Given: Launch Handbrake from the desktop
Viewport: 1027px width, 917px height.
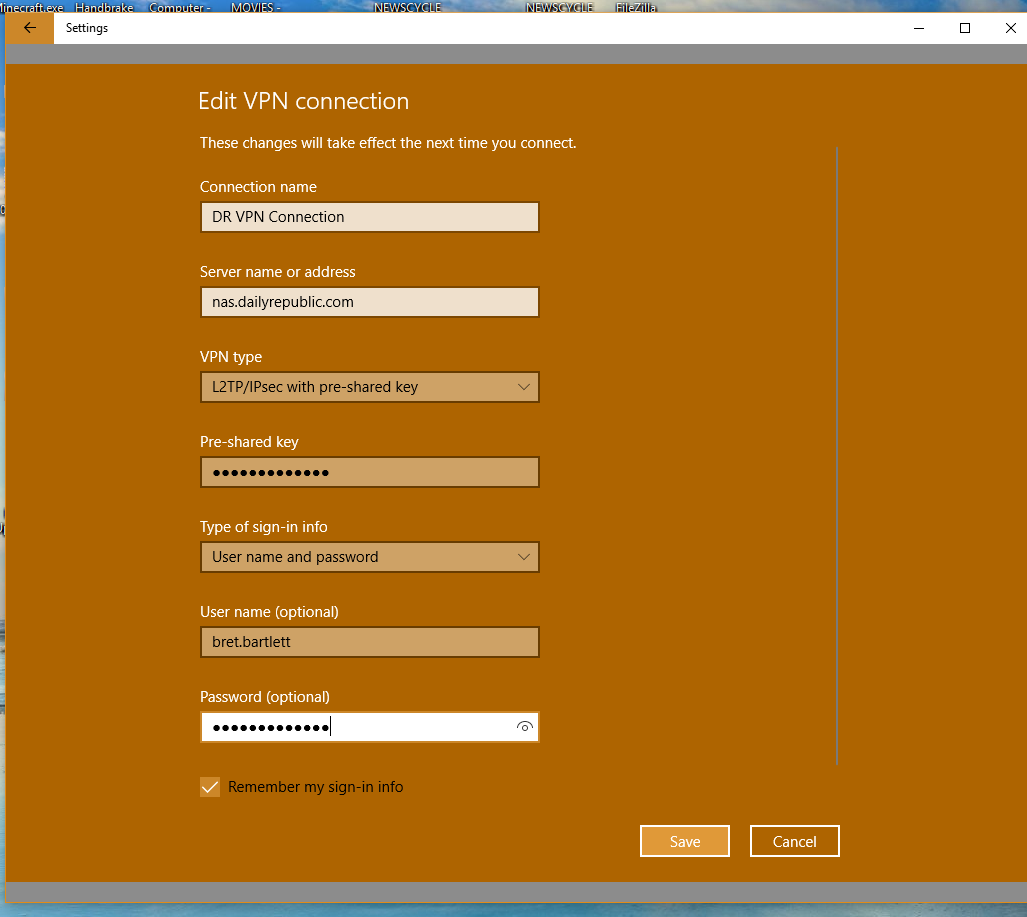Looking at the screenshot, I should point(103,7).
